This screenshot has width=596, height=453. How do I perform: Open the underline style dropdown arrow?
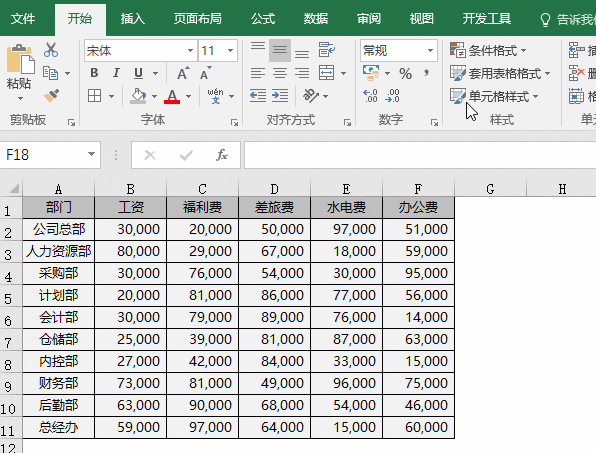coord(155,73)
